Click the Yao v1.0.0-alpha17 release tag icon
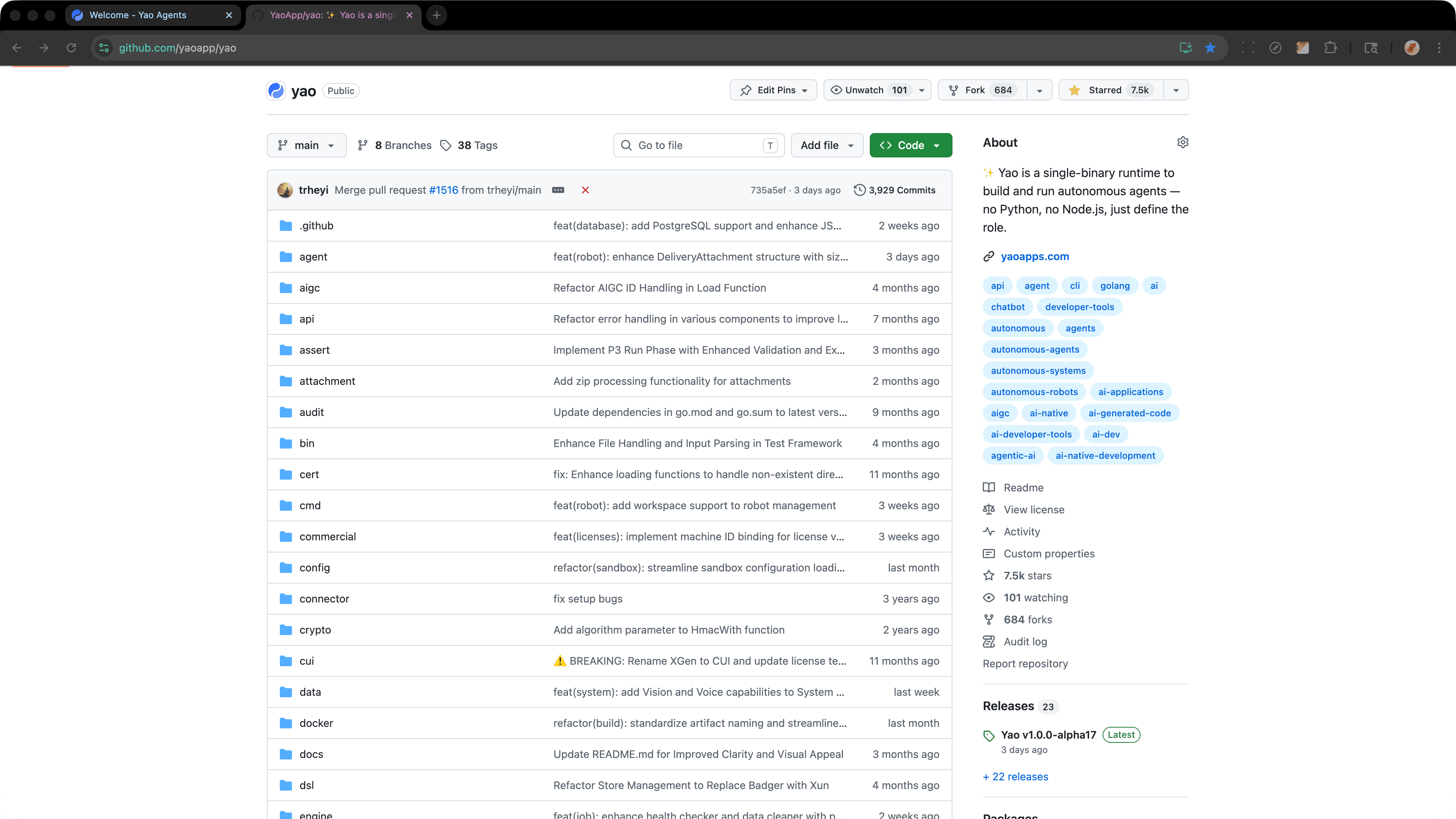Screen dimensions: 1456x819 pos(988,736)
